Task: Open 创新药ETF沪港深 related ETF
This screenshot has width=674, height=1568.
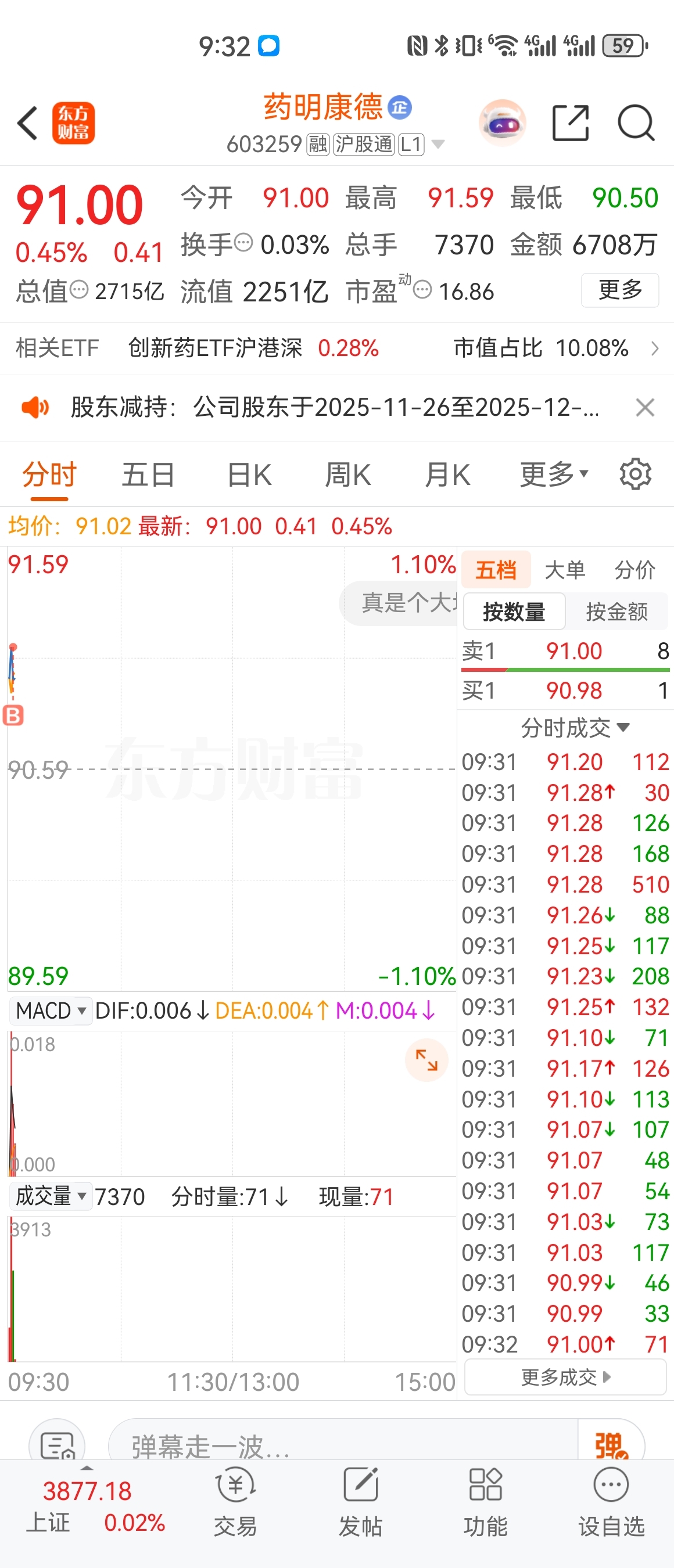Action: [215, 348]
